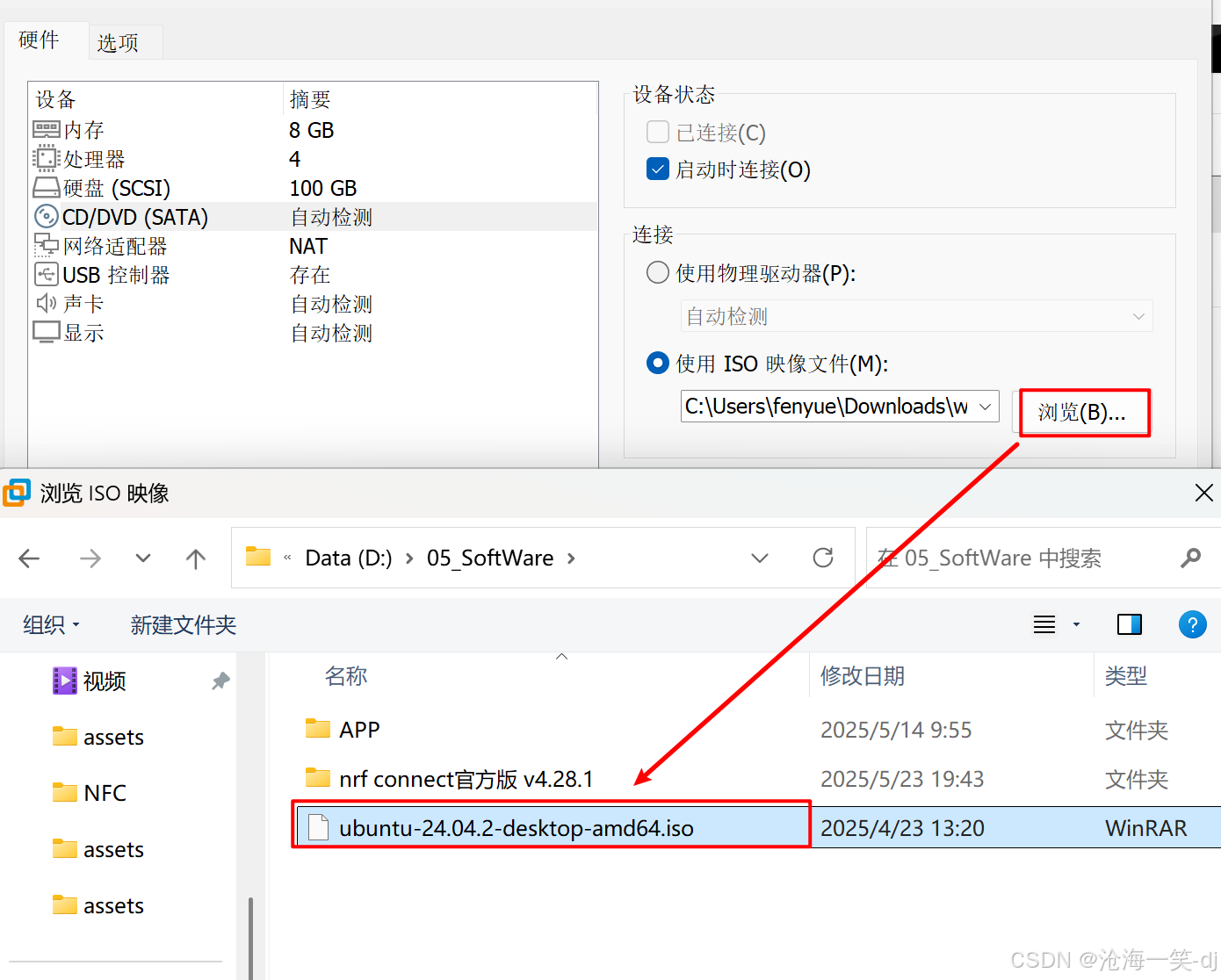Select 使用物理驱动器(P) radio button
The height and width of the screenshot is (980, 1221).
pos(658,272)
